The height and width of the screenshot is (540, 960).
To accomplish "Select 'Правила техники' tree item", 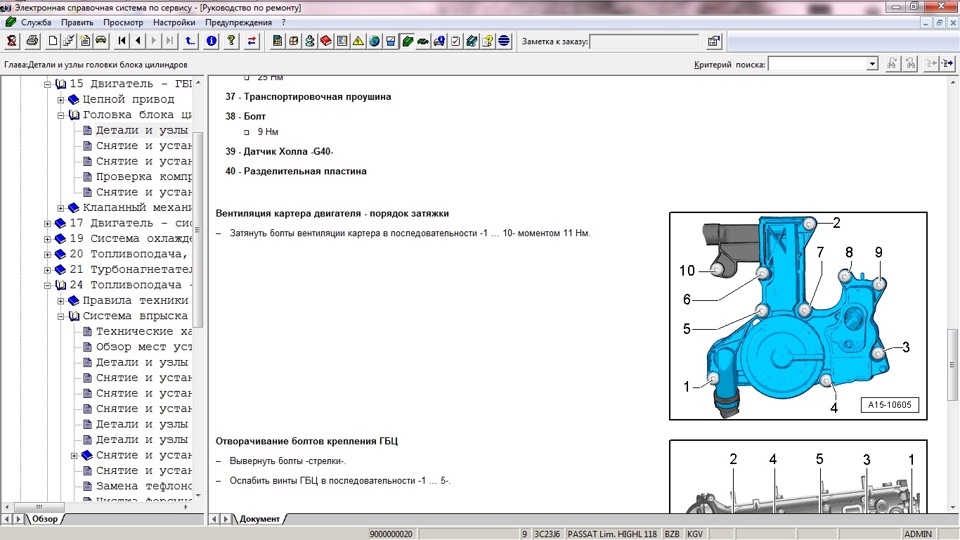I will point(135,301).
